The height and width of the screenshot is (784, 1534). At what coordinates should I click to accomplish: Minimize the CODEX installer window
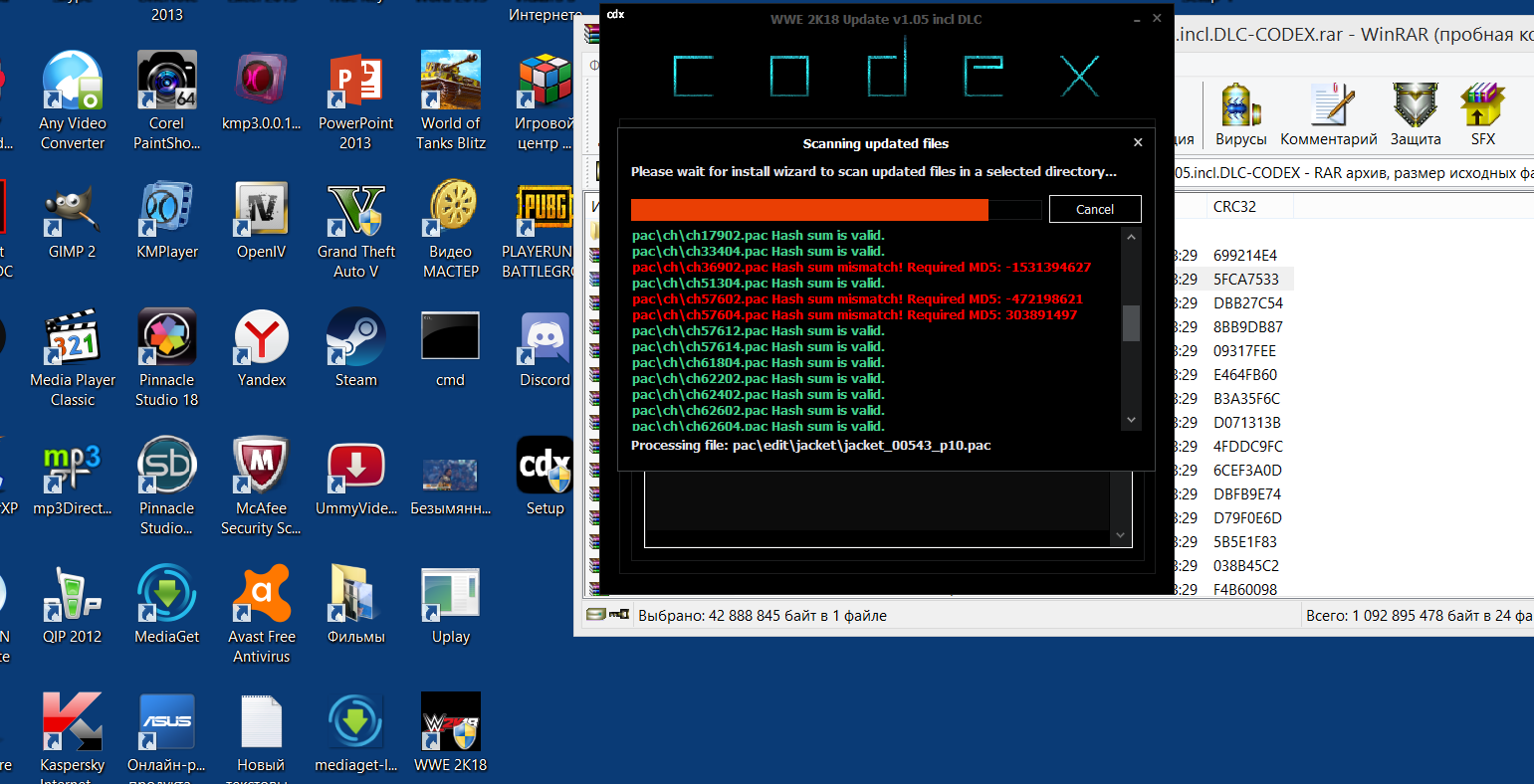point(1137,18)
